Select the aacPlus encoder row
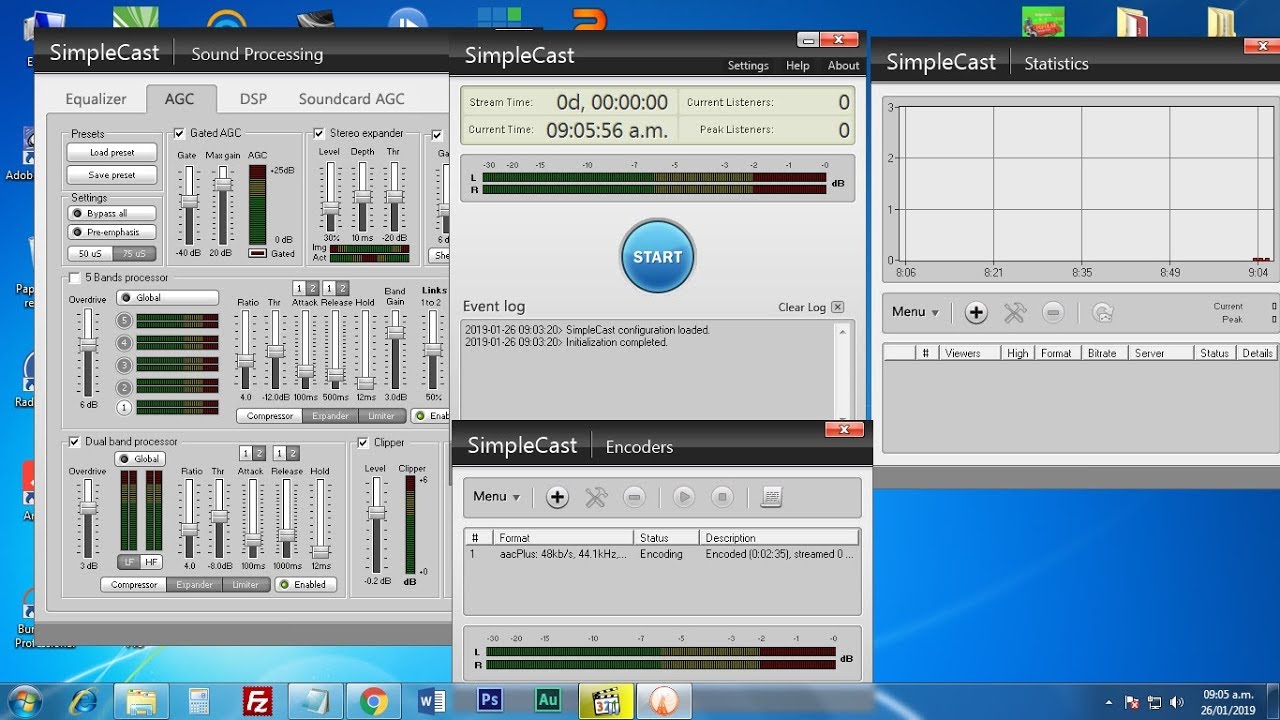This screenshot has width=1280, height=720. pyautogui.click(x=661, y=554)
